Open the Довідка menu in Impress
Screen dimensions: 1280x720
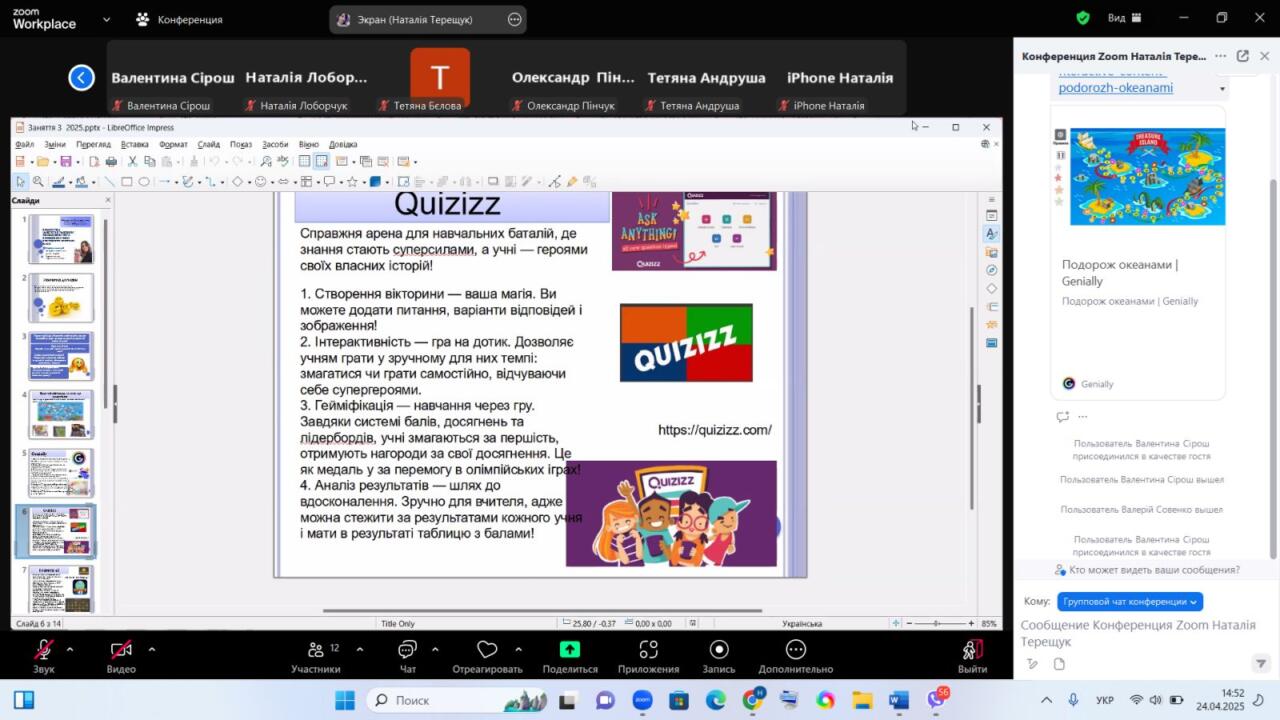pos(343,145)
